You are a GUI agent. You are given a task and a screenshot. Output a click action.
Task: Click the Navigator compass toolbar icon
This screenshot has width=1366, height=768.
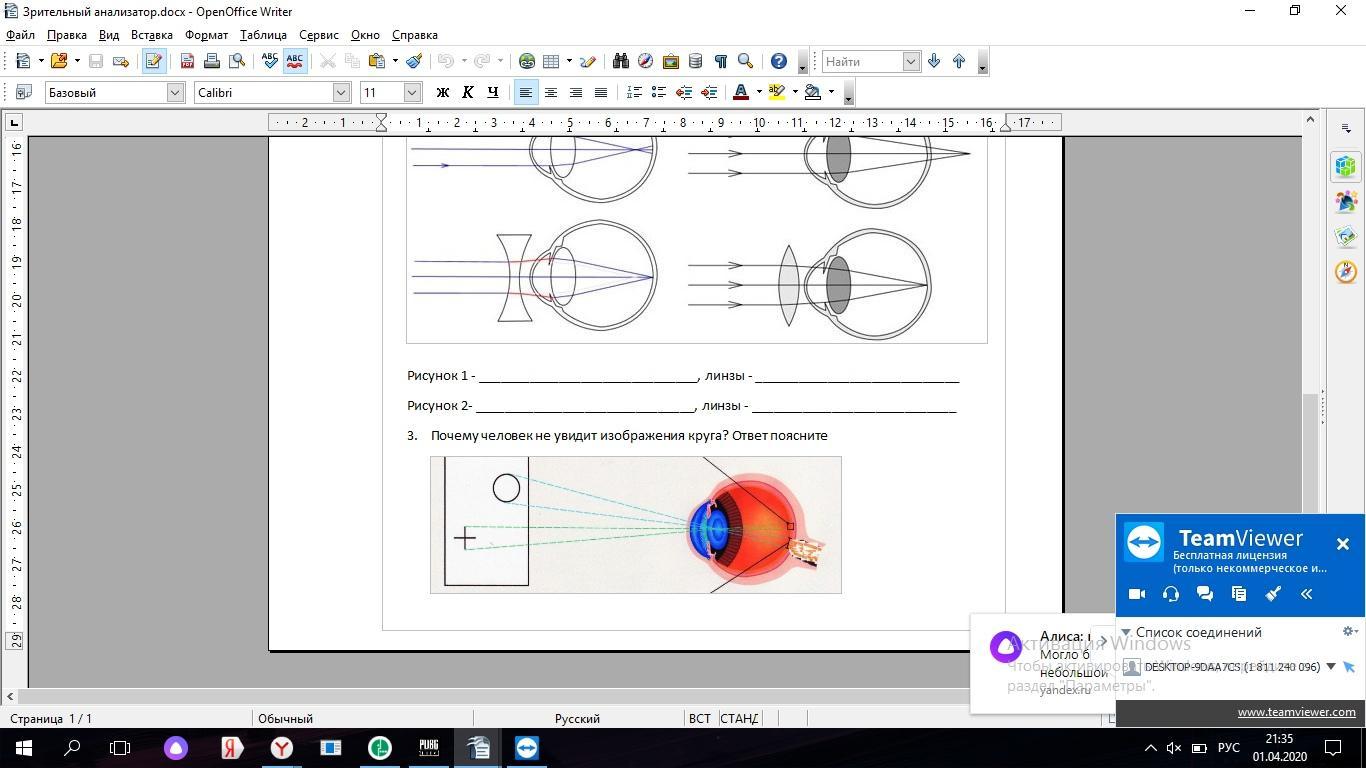click(x=645, y=61)
